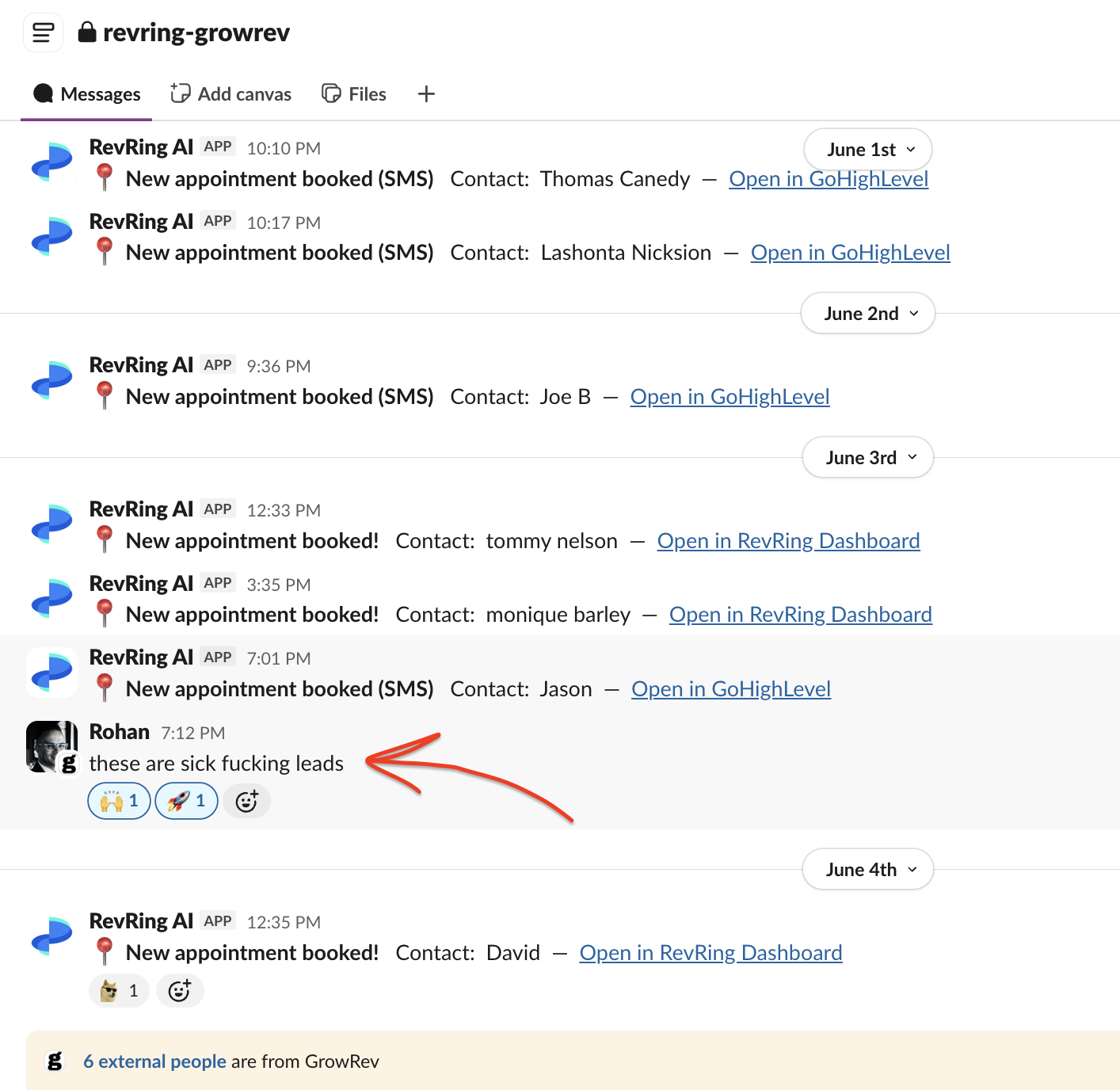This screenshot has width=1120, height=1090.
Task: Expand the June 3rd date divider
Action: click(867, 457)
